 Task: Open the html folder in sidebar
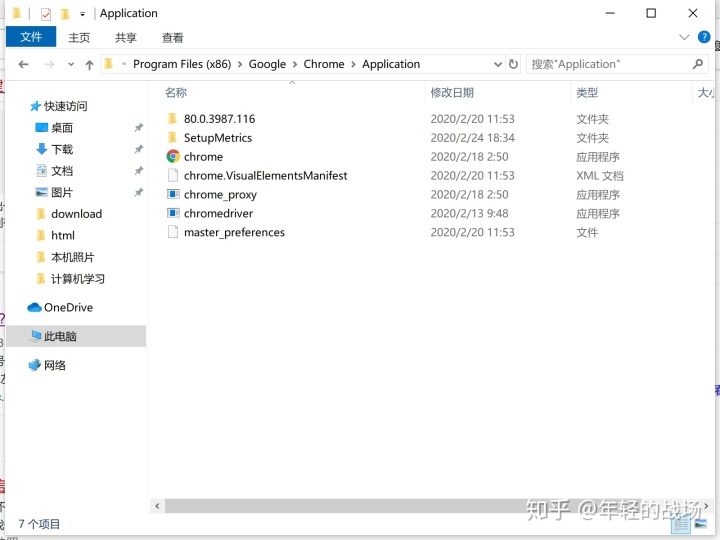(62, 236)
